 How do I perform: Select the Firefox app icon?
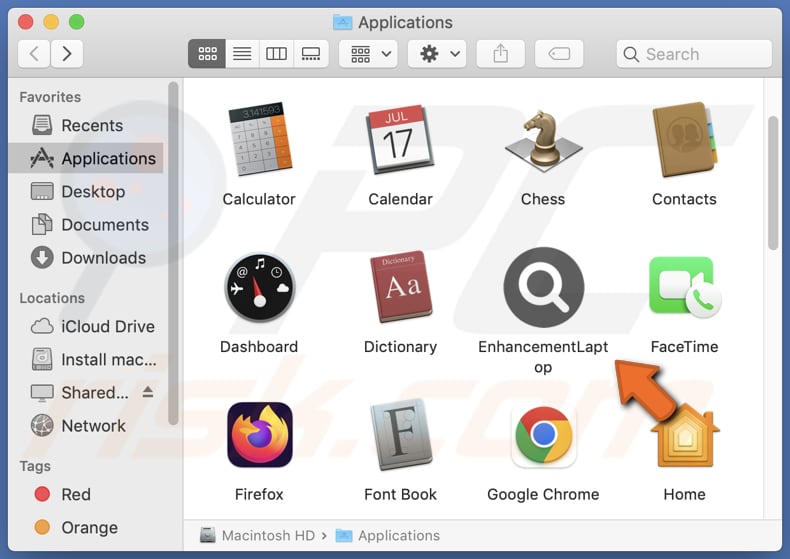(x=259, y=435)
